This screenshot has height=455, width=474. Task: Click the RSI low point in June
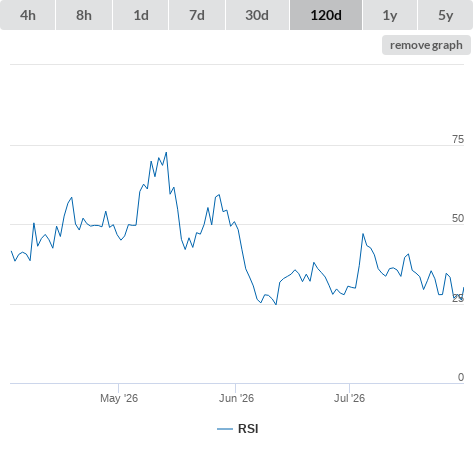tap(276, 304)
